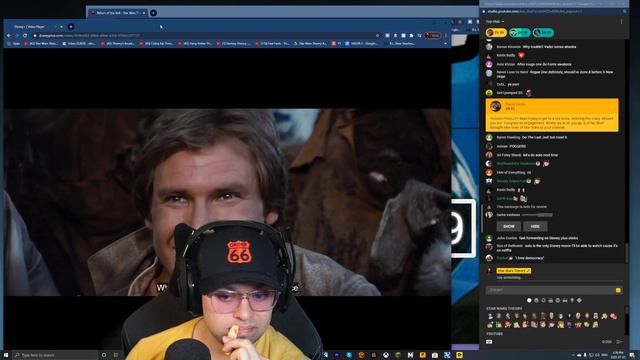The width and height of the screenshot is (640, 360).
Task: Select the 'POGGERS' chat message
Action: click(518, 146)
